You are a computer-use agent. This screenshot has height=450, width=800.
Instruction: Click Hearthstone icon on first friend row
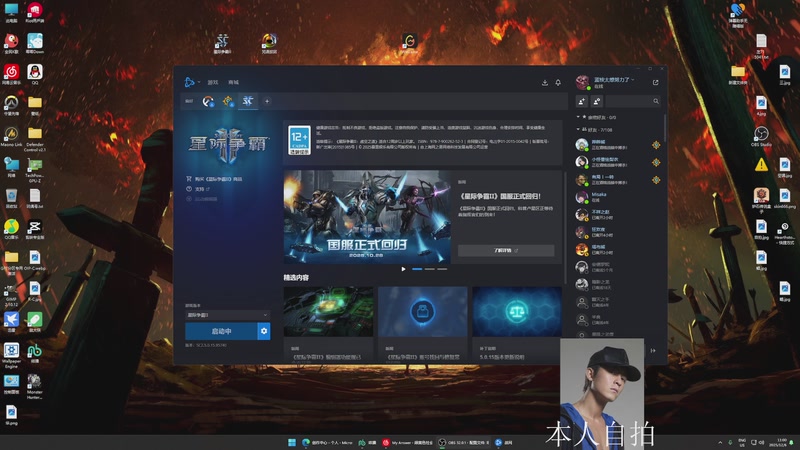coord(656,145)
